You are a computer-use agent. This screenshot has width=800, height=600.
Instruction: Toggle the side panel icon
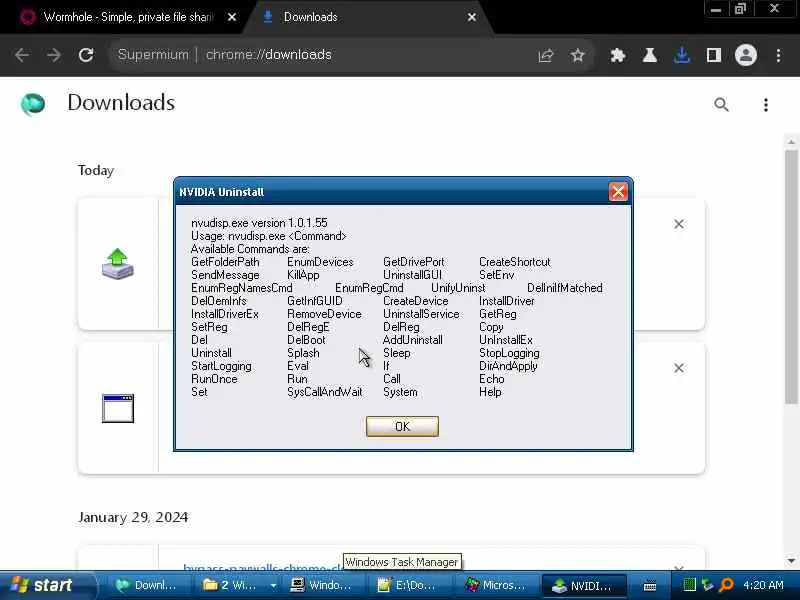713,55
